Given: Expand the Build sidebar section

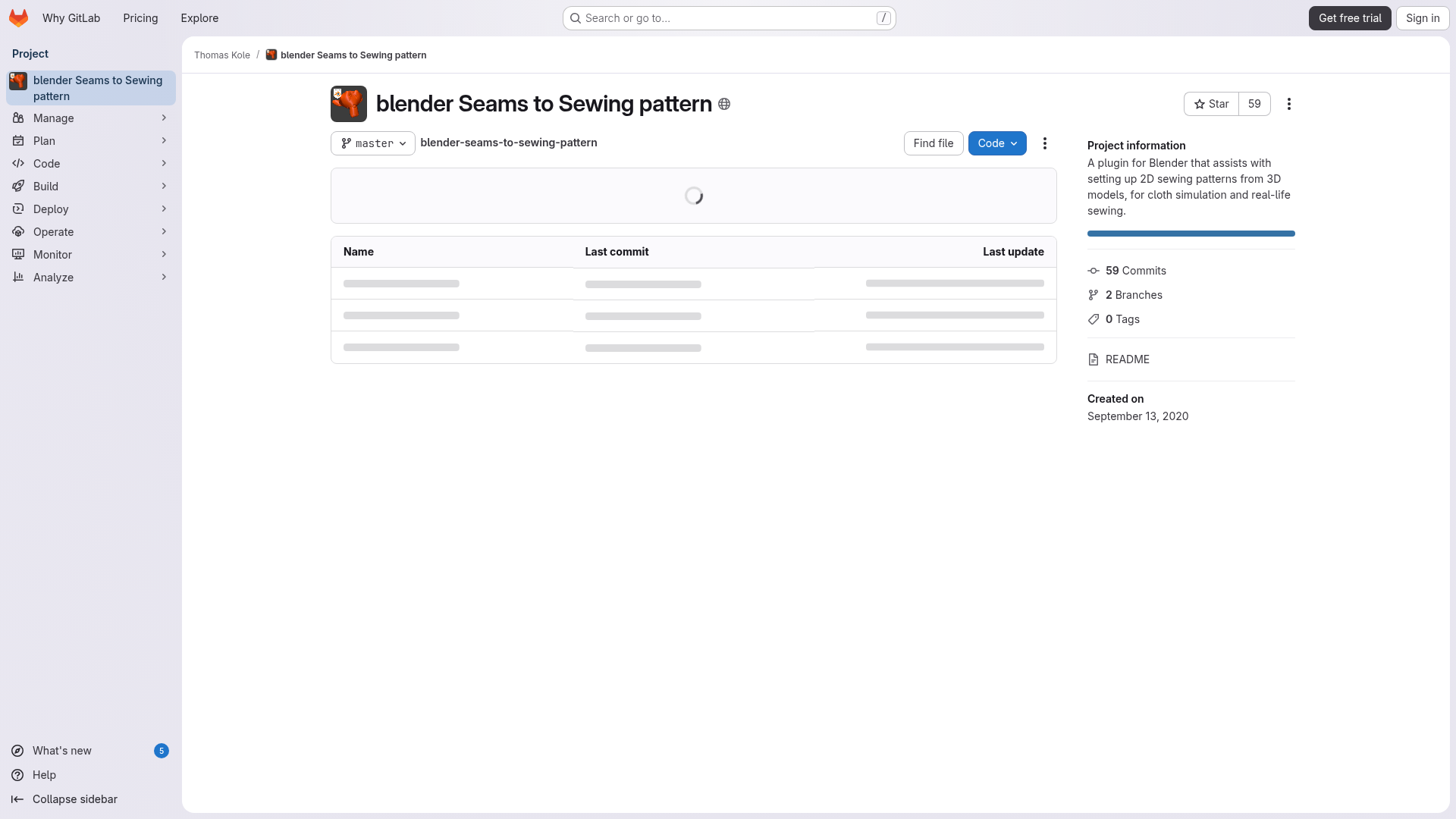Looking at the screenshot, I should (x=45, y=187).
